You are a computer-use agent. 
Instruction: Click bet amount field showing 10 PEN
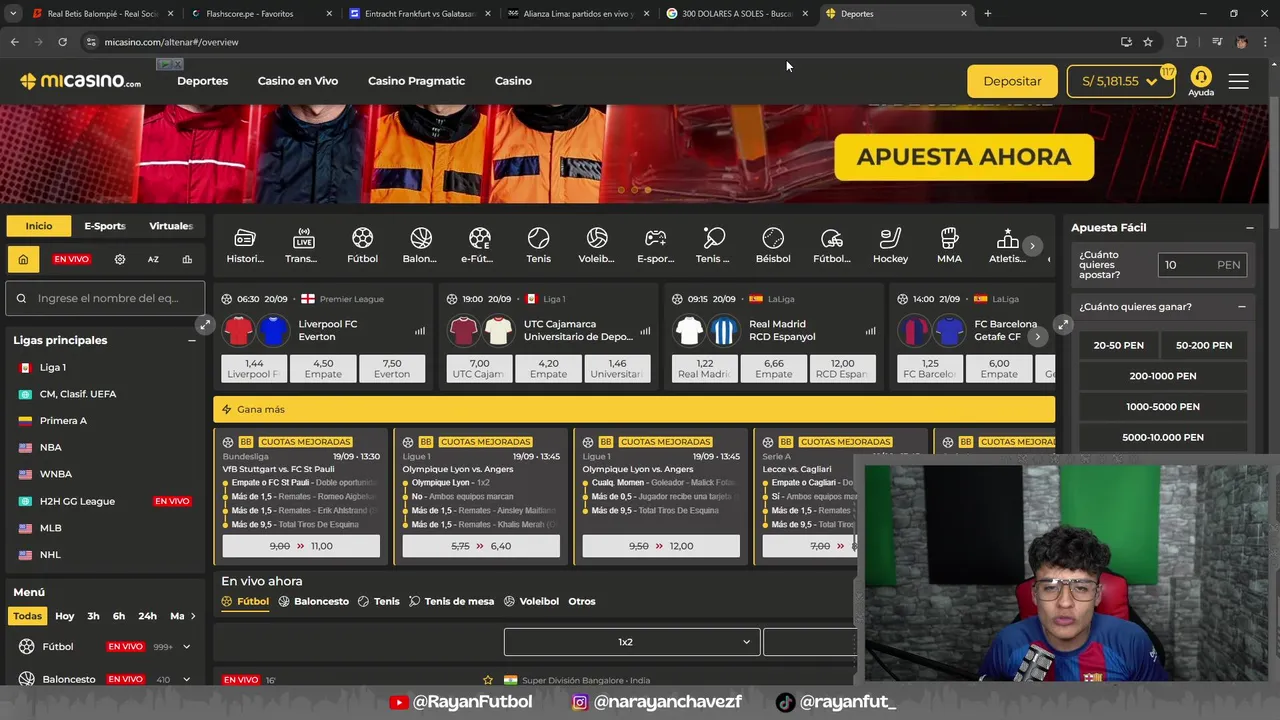click(1203, 265)
